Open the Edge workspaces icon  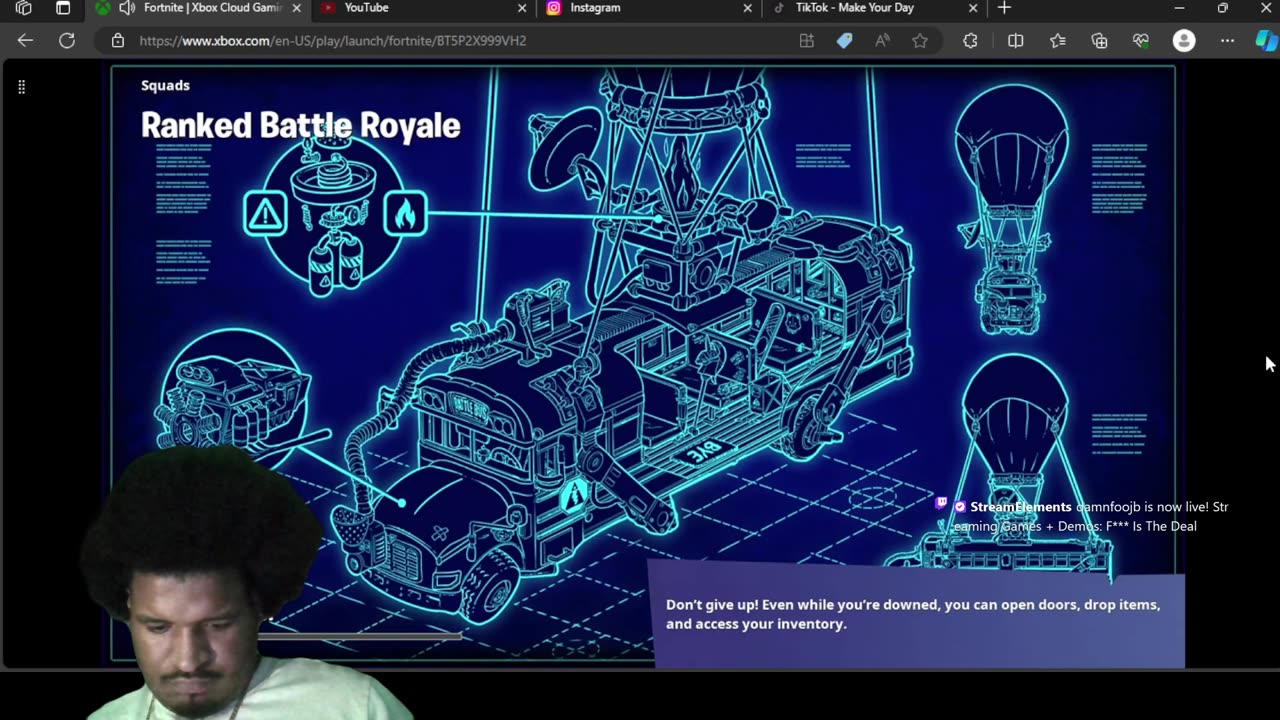coord(24,8)
